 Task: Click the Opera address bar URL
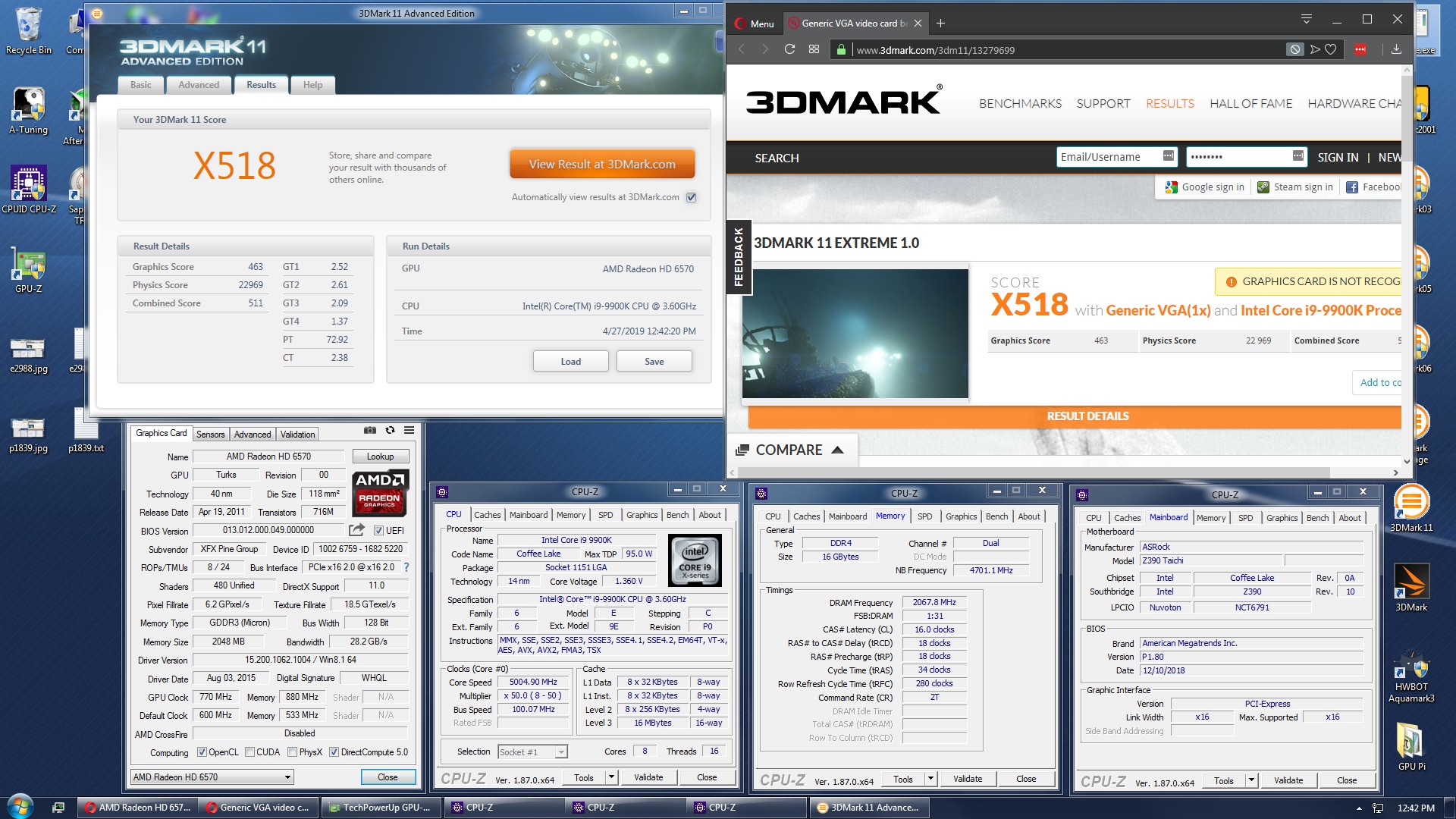point(935,50)
